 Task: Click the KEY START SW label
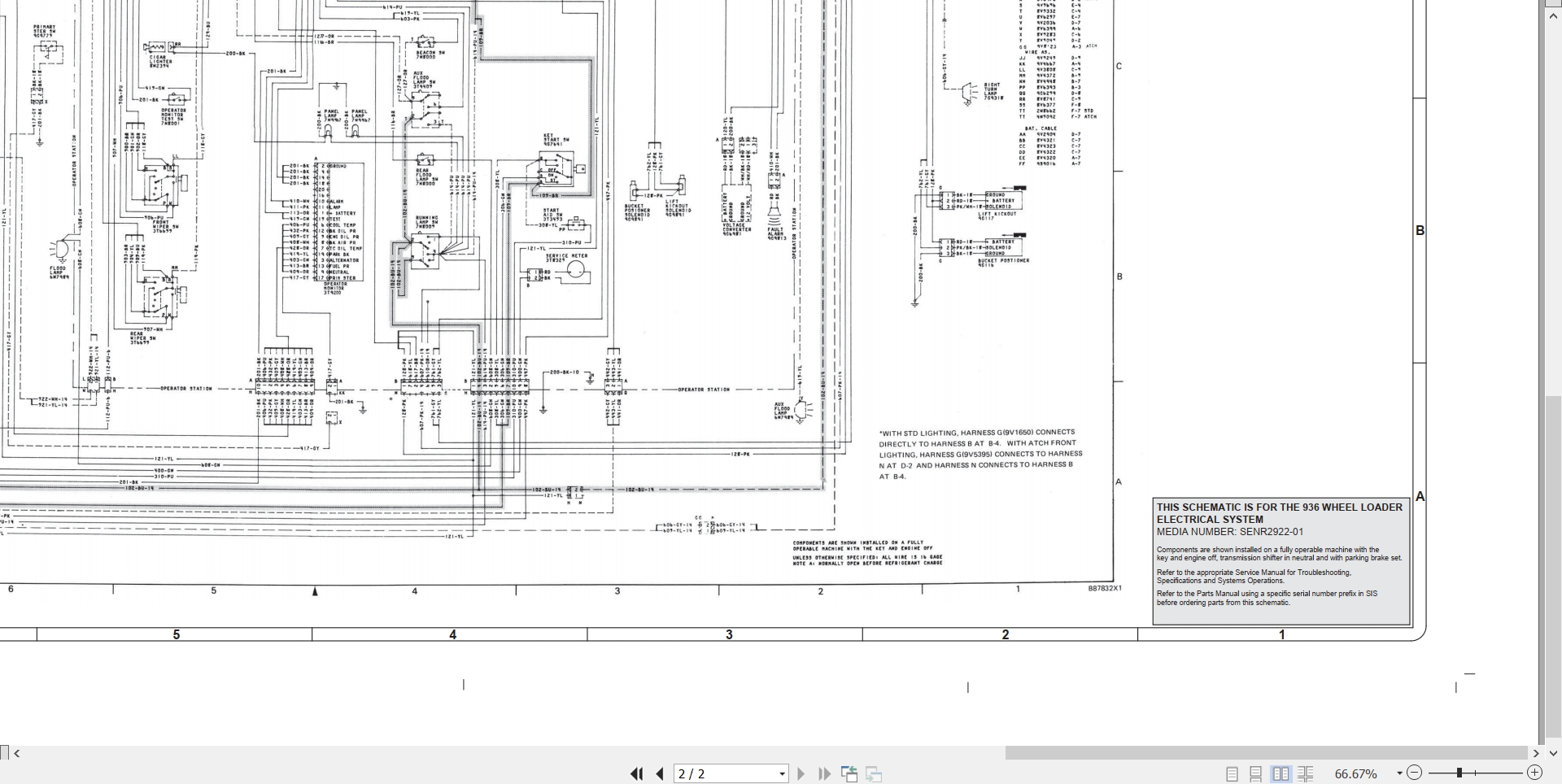[556, 142]
